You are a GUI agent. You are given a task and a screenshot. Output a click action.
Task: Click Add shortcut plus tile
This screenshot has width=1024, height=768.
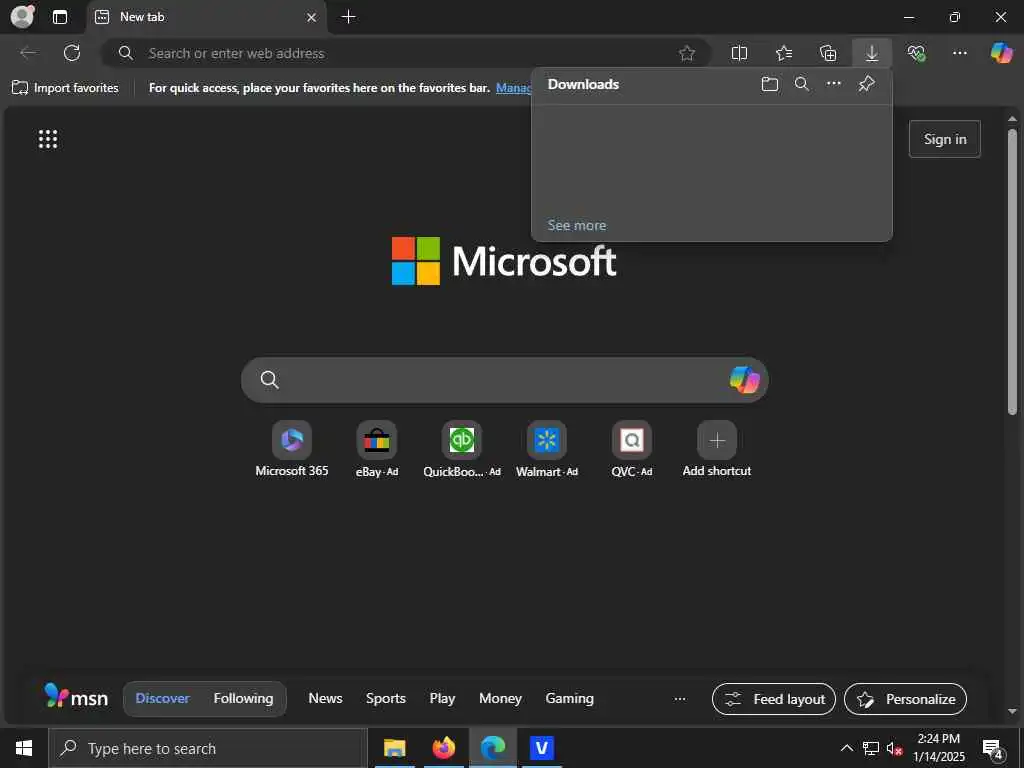[x=716, y=450]
